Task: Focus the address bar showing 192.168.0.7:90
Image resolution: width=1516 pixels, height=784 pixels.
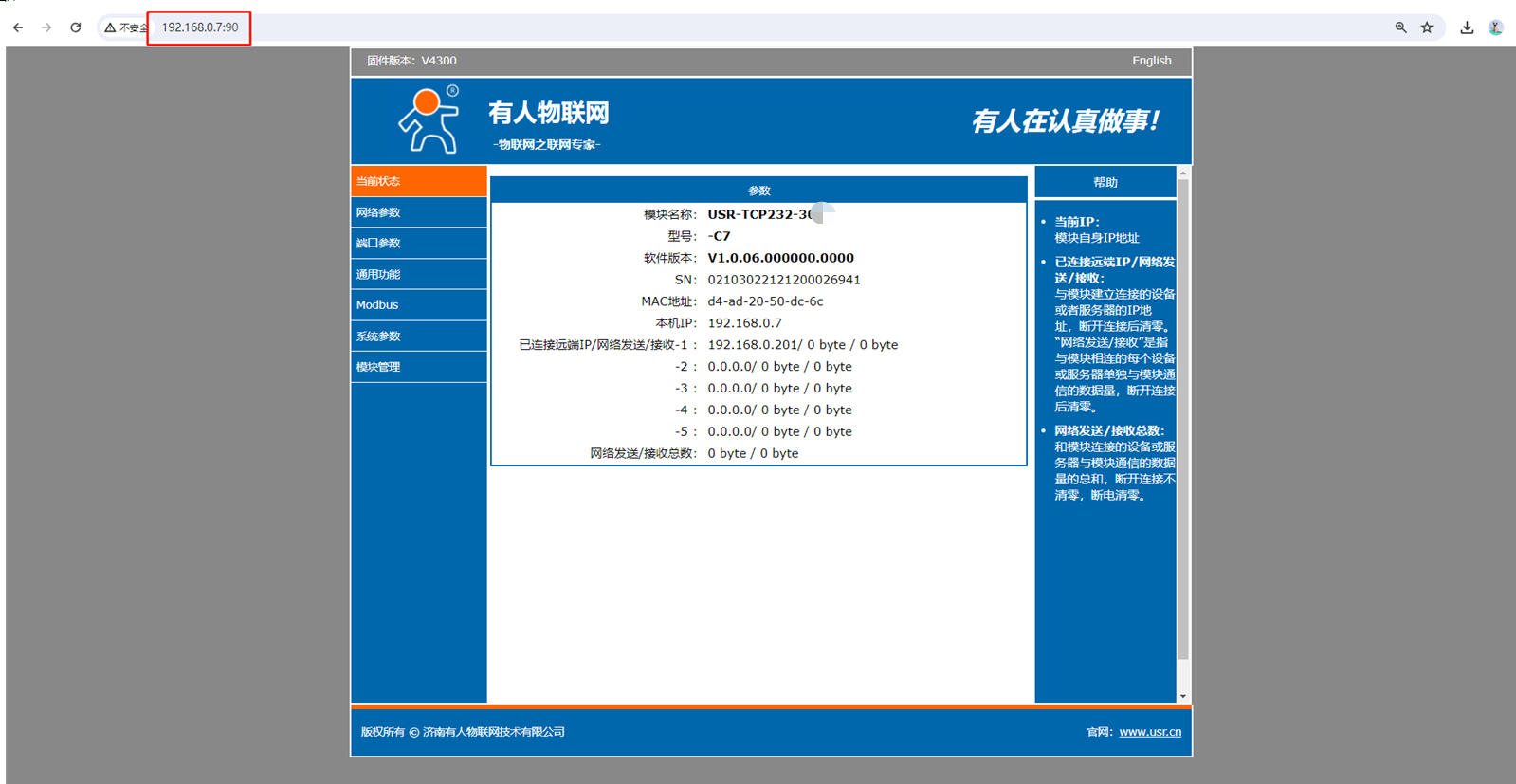Action: click(x=199, y=27)
